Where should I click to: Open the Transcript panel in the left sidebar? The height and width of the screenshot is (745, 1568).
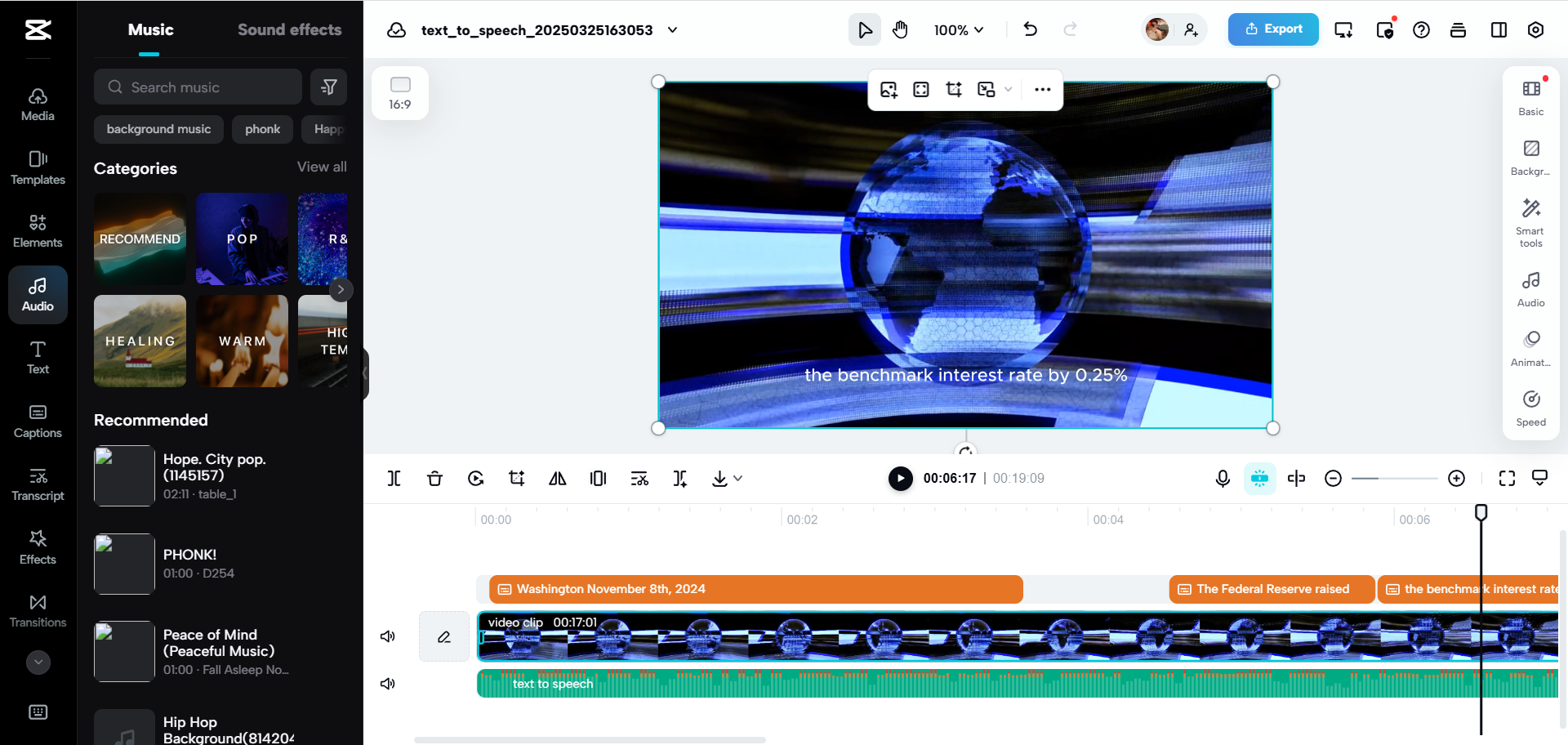click(38, 483)
